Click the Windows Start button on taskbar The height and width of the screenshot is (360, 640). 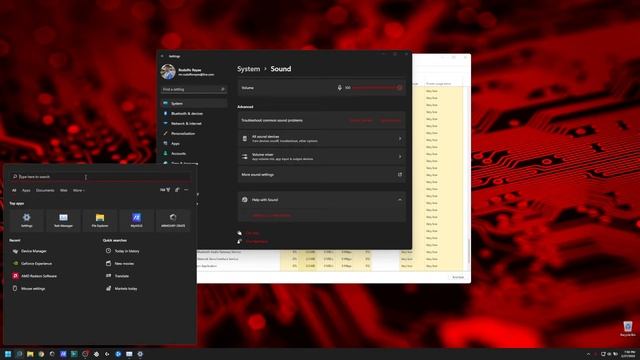tap(8, 354)
